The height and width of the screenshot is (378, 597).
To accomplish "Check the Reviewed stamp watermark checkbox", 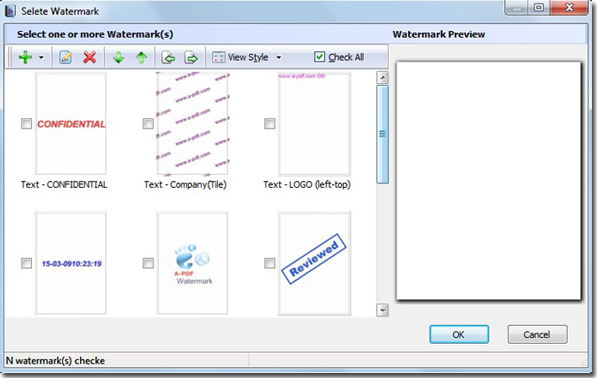I will (x=270, y=263).
